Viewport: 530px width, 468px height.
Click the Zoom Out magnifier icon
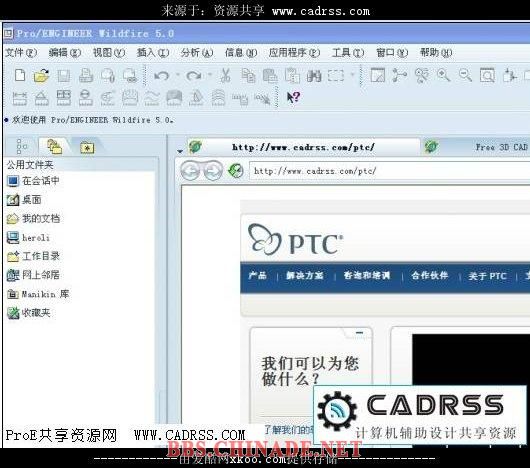pyautogui.click(x=465, y=75)
